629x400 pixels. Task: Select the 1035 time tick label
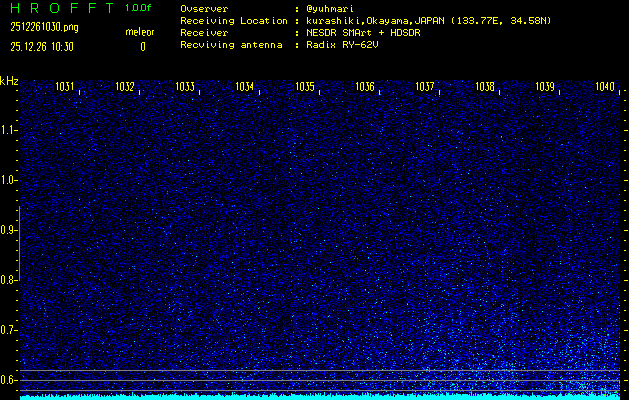coord(305,87)
